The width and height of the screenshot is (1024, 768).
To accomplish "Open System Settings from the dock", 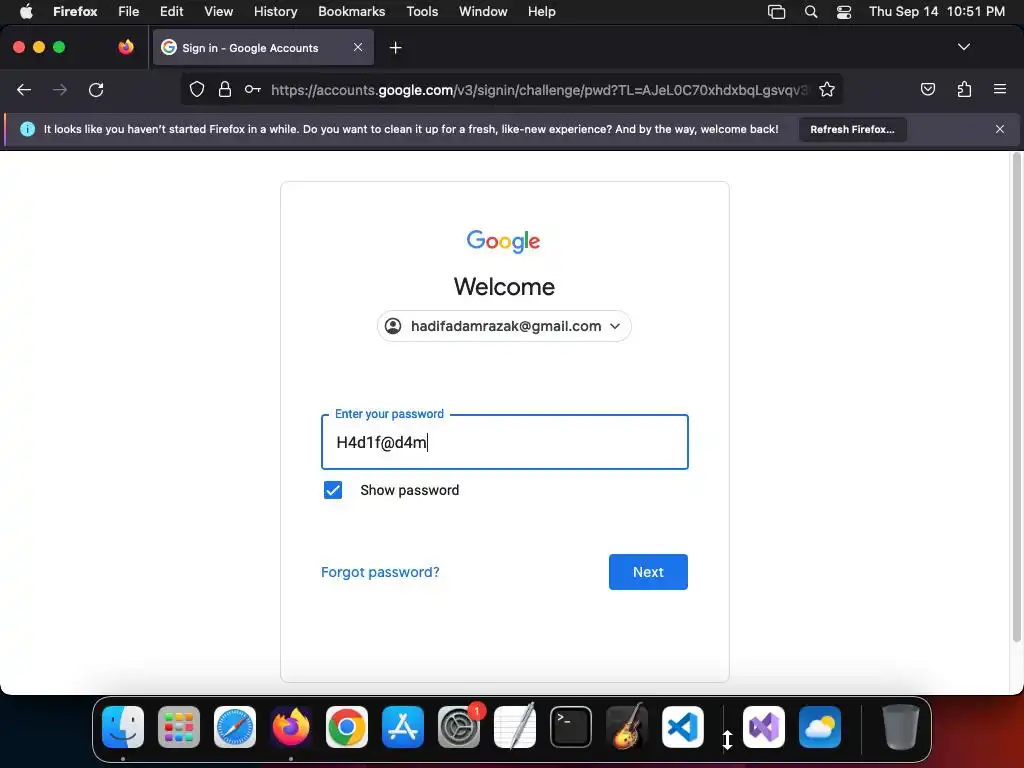I will click(459, 727).
